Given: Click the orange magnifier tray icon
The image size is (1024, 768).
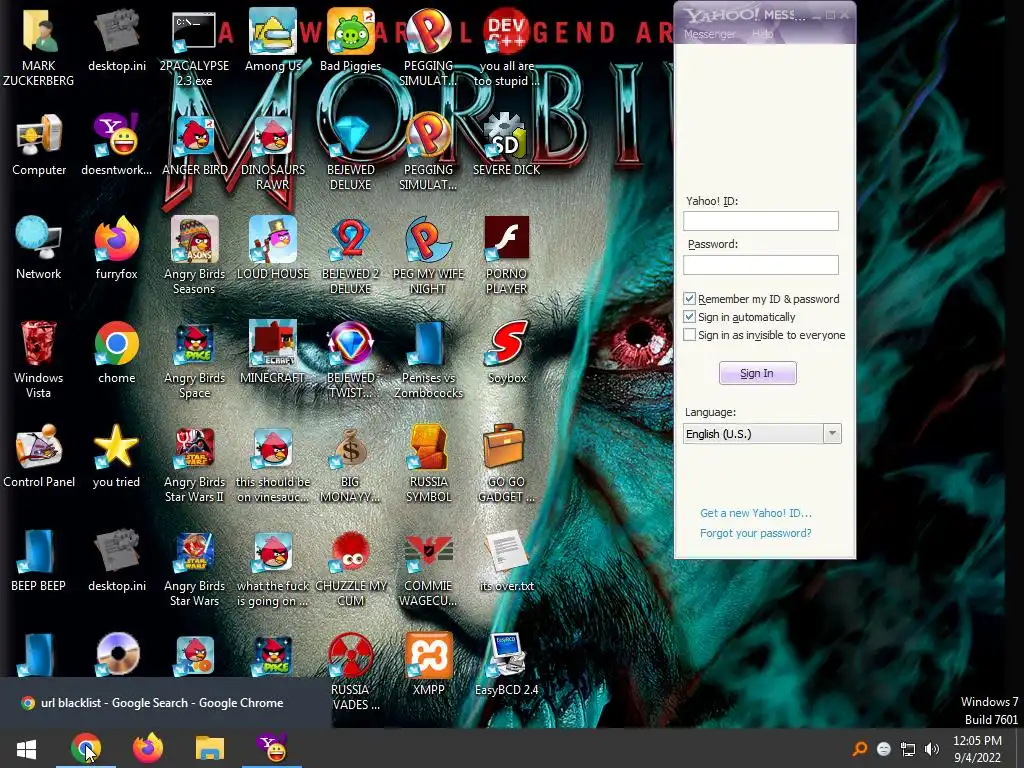Looking at the screenshot, I should click(x=860, y=749).
